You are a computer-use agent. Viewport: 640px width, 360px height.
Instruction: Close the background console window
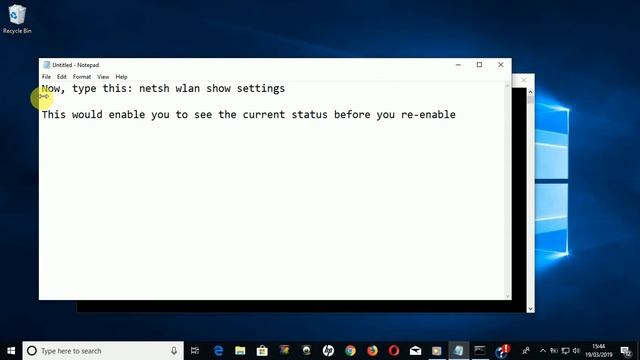click(524, 80)
